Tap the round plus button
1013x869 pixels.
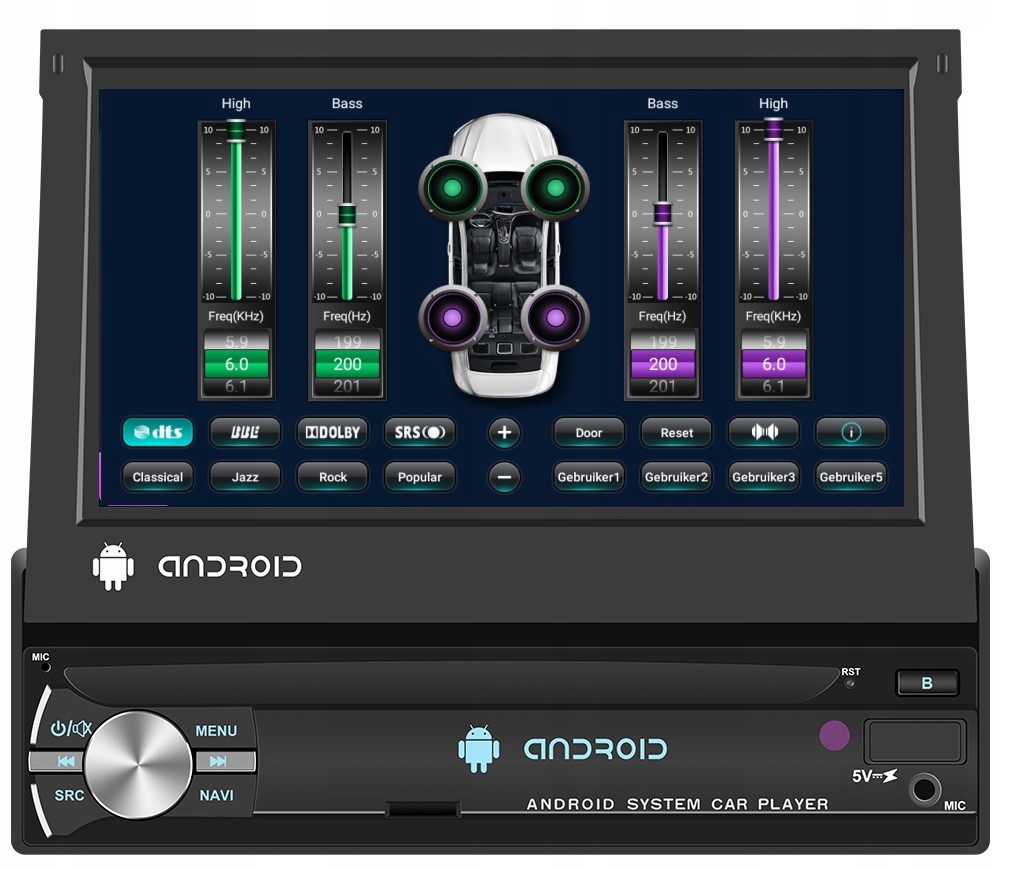(505, 432)
